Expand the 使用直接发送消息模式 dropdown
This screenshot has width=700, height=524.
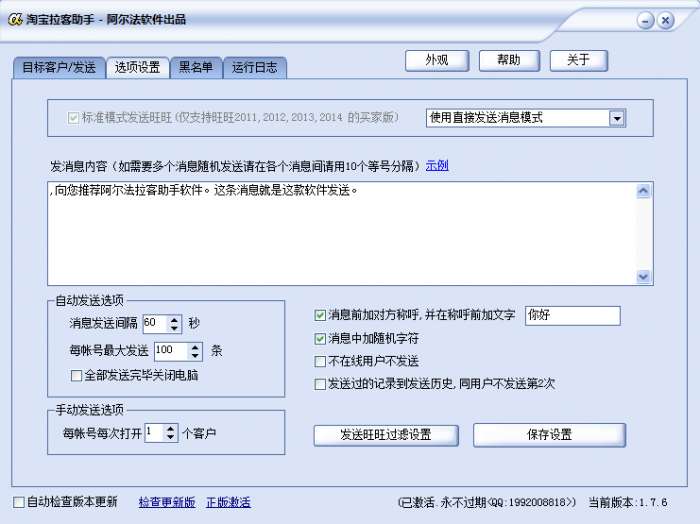(x=617, y=118)
